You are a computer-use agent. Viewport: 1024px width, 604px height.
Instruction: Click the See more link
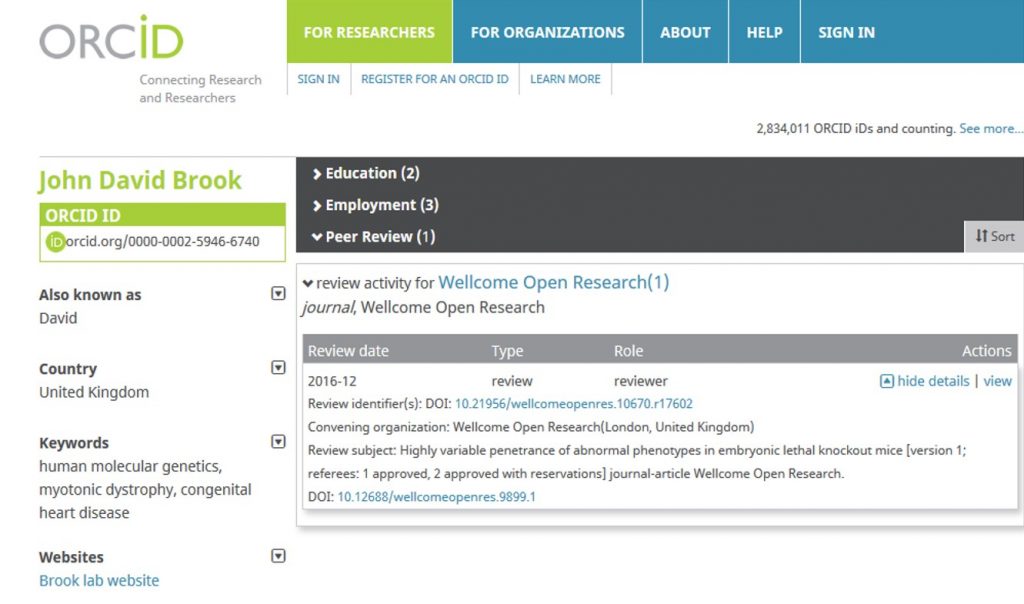click(990, 129)
